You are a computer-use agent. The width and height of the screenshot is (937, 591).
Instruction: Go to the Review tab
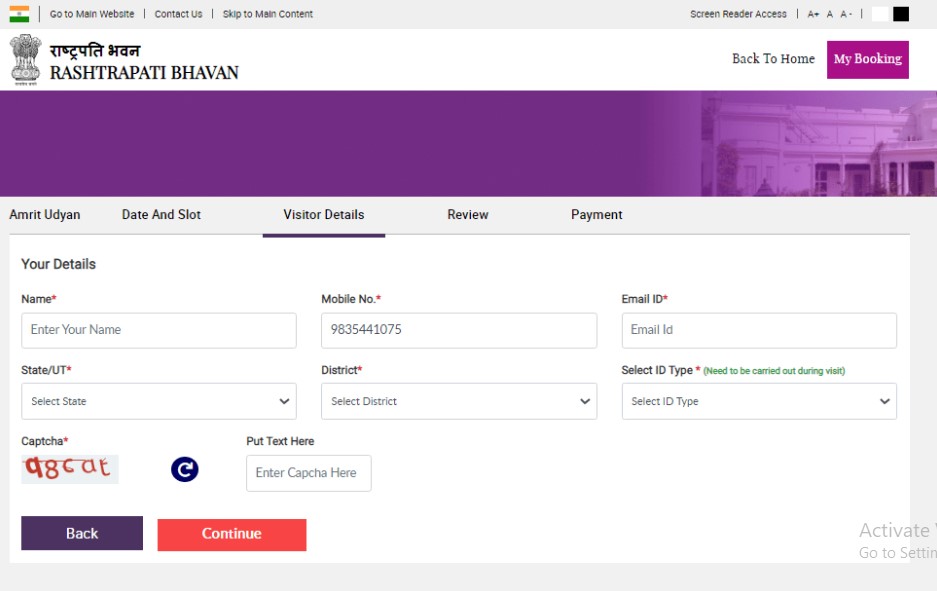pyautogui.click(x=468, y=215)
